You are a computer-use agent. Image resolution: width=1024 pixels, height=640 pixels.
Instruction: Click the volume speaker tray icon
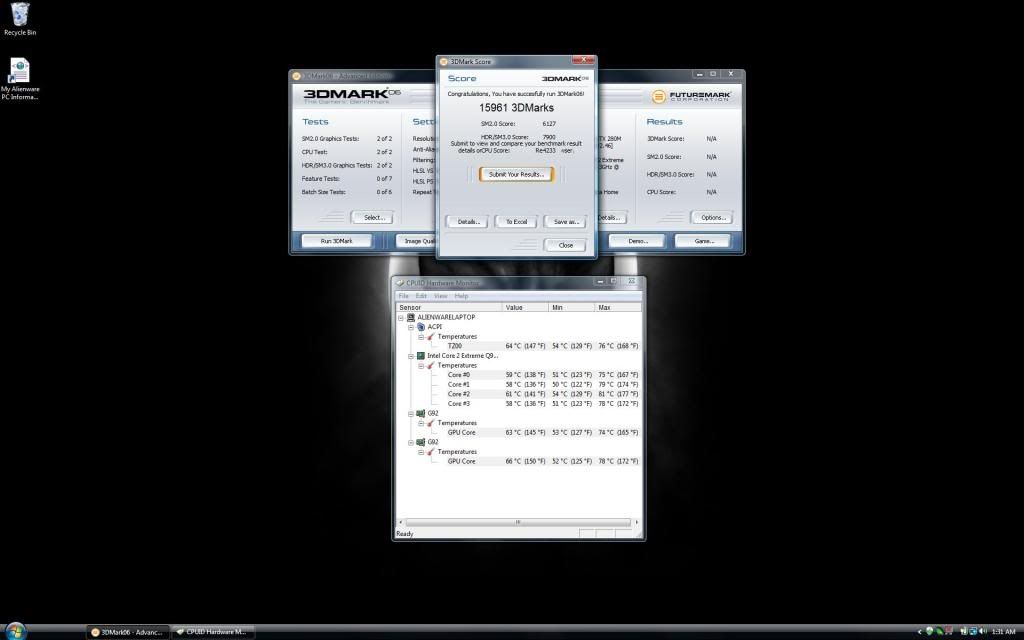pos(983,632)
